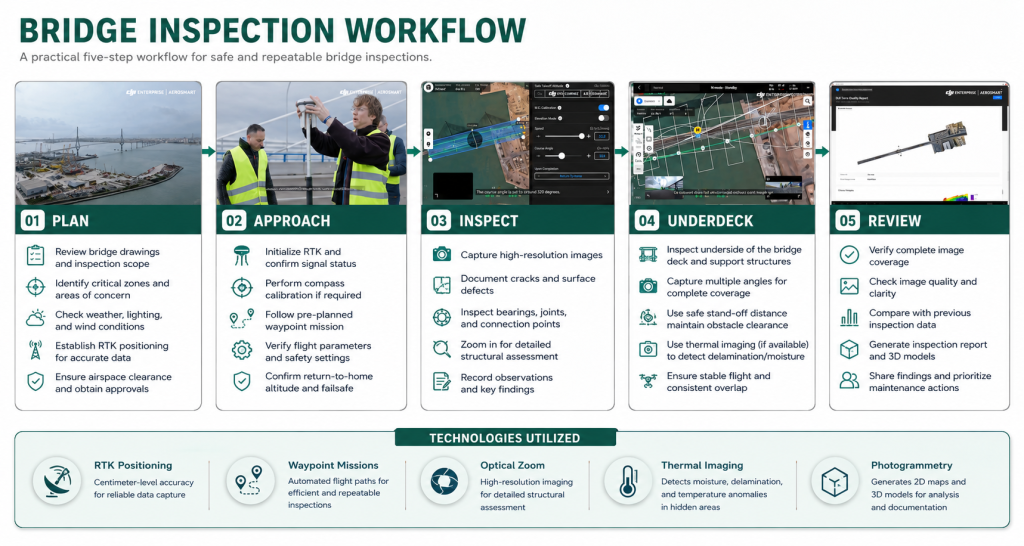The width and height of the screenshot is (1024, 546).
Task: Click the checklist icon beside Review bridge drawings
Action: click(x=35, y=255)
